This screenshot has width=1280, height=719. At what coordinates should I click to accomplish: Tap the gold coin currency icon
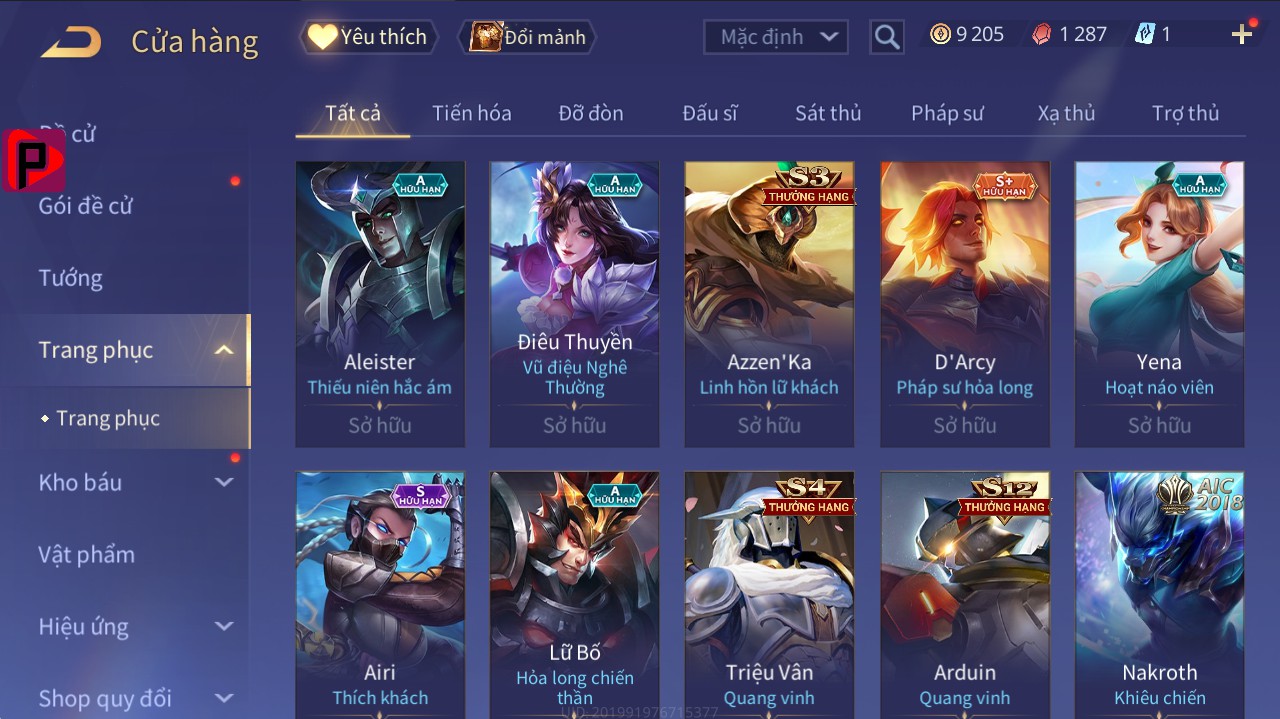tap(940, 34)
